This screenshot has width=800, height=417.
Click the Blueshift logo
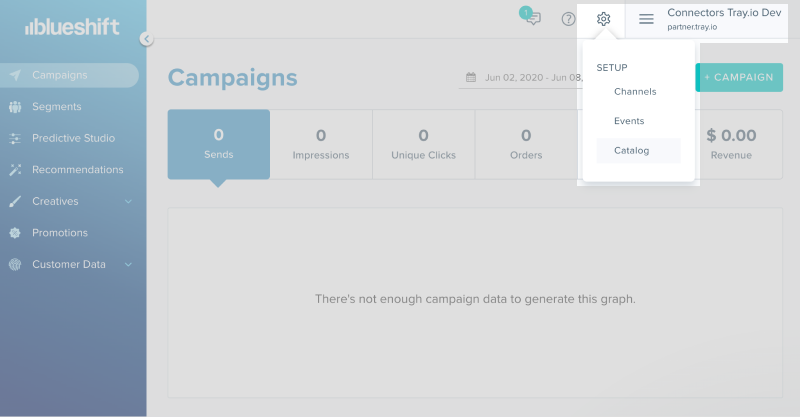[x=73, y=28]
